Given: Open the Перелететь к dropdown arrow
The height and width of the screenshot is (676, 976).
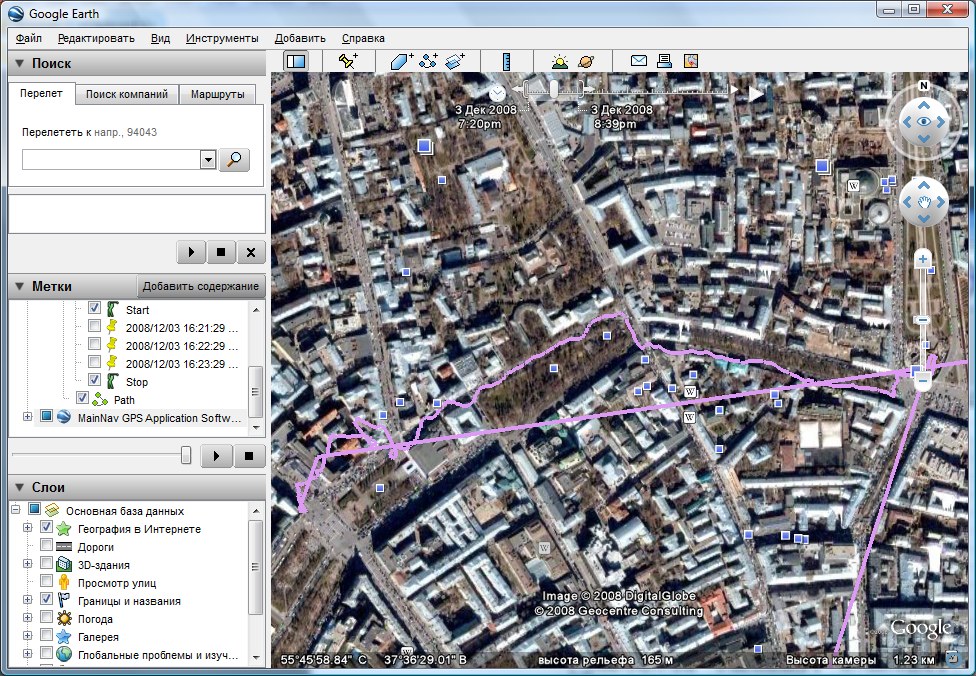Looking at the screenshot, I should point(208,159).
